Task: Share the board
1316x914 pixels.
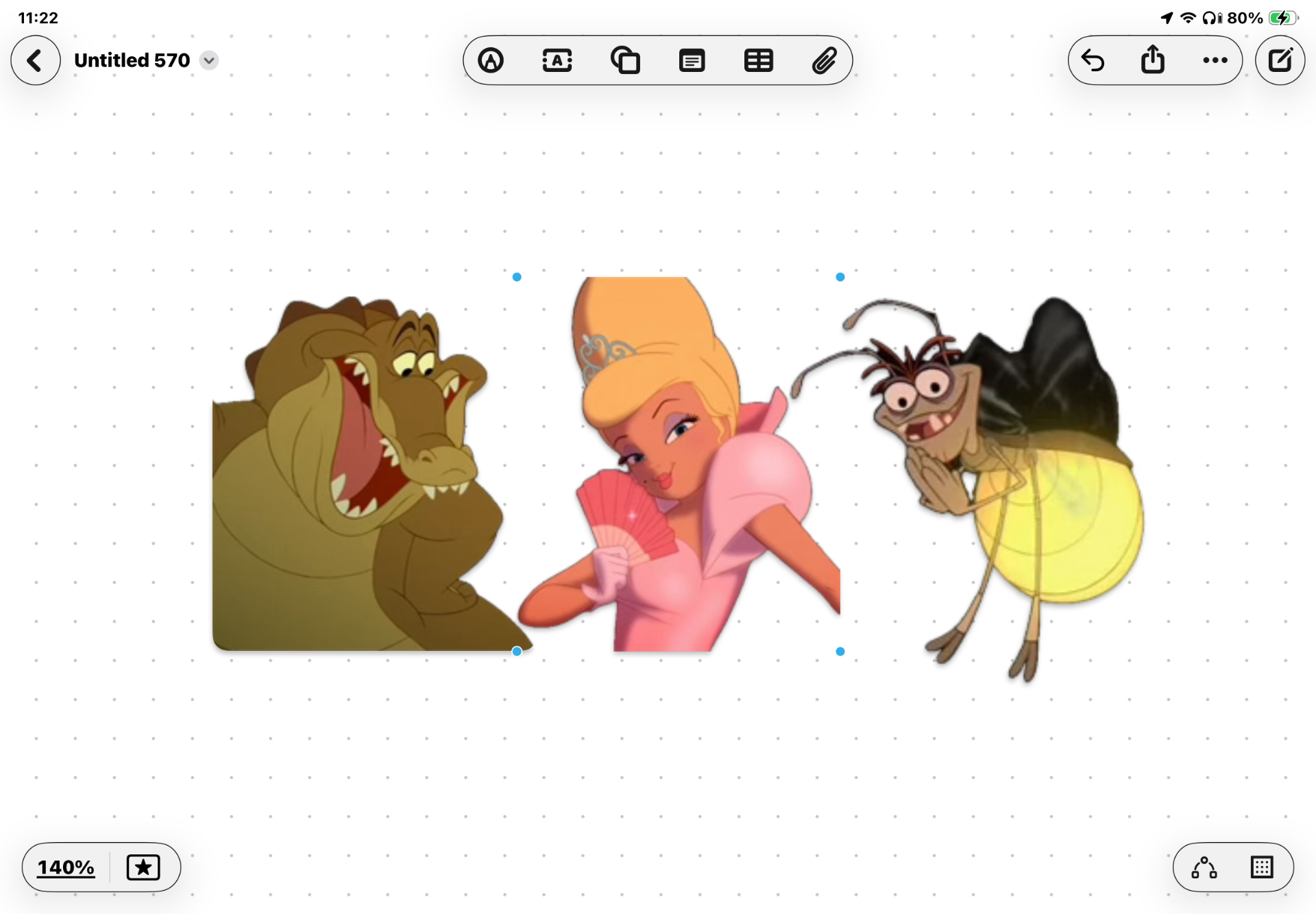Action: [1153, 60]
